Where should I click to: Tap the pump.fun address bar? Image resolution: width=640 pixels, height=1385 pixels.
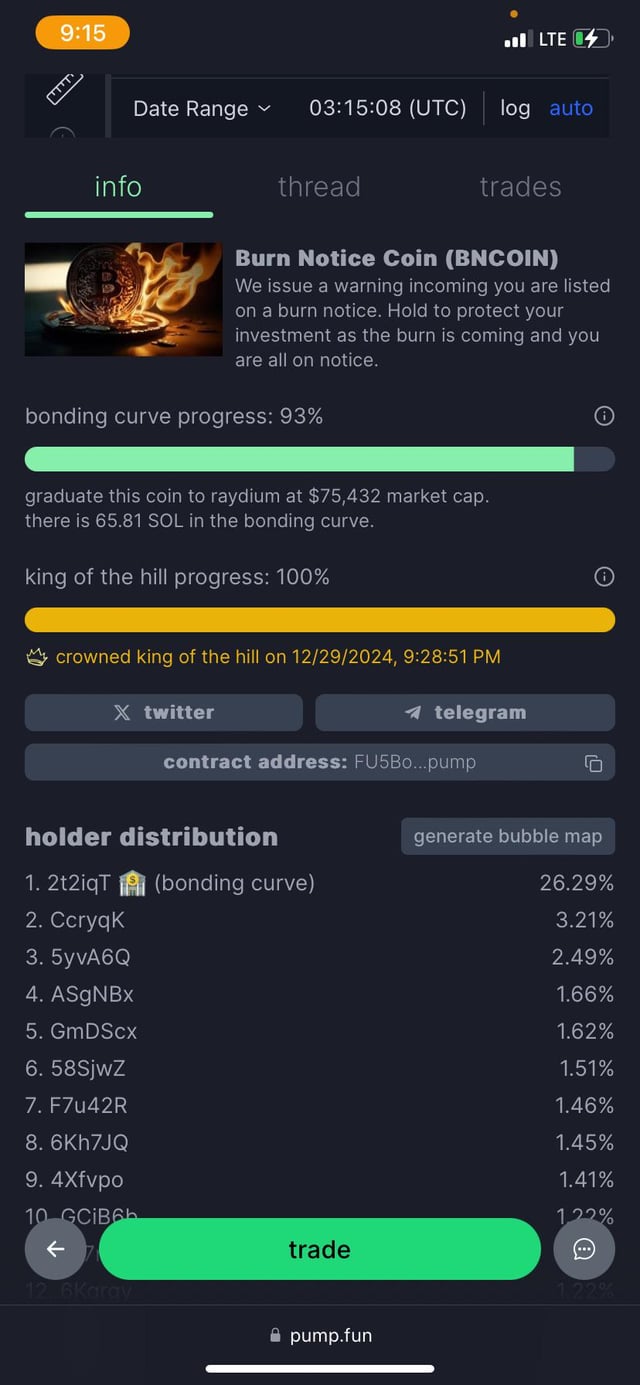(x=320, y=1335)
